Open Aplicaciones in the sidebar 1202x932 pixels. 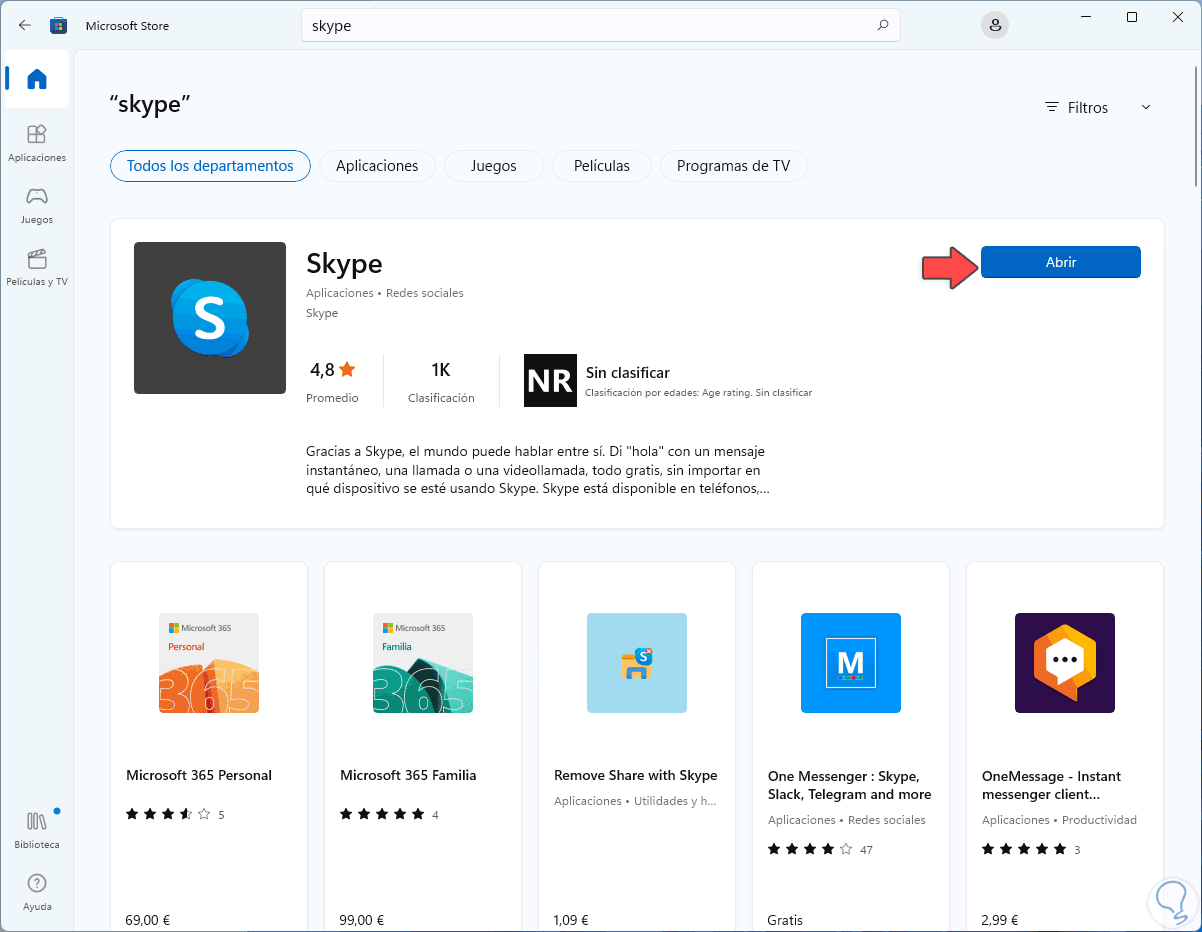[37, 143]
